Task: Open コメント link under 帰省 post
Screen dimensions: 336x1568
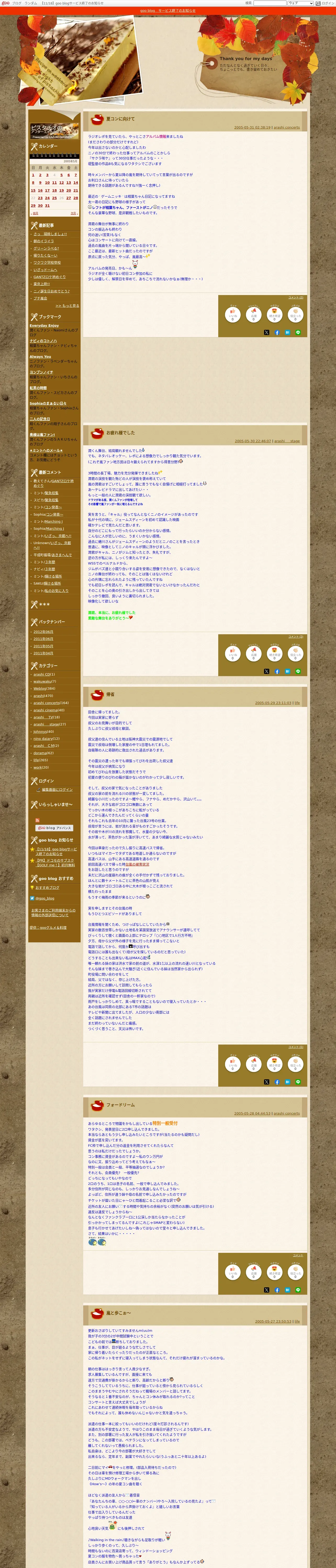Action: pyautogui.click(x=296, y=1047)
